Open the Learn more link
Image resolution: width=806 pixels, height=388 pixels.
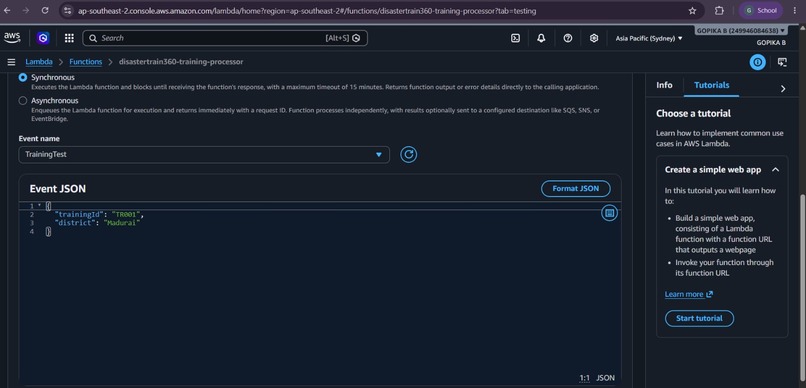coord(688,294)
